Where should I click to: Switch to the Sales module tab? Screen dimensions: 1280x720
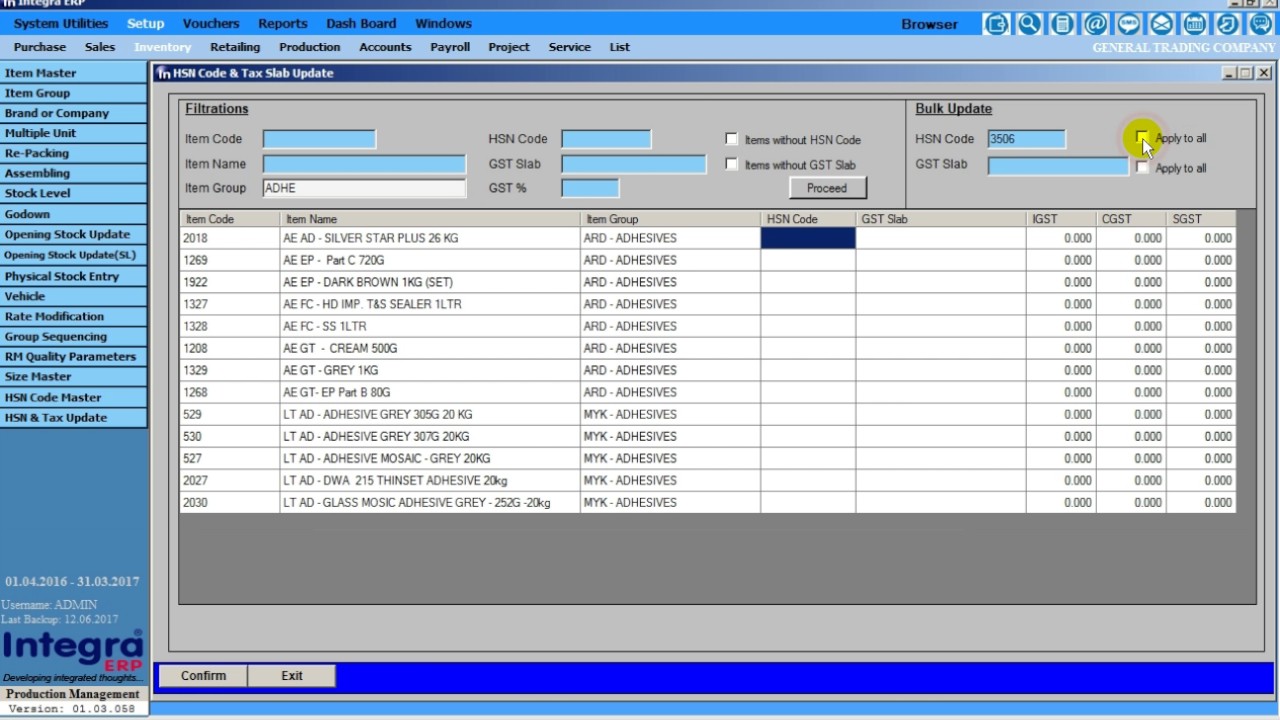(x=100, y=47)
